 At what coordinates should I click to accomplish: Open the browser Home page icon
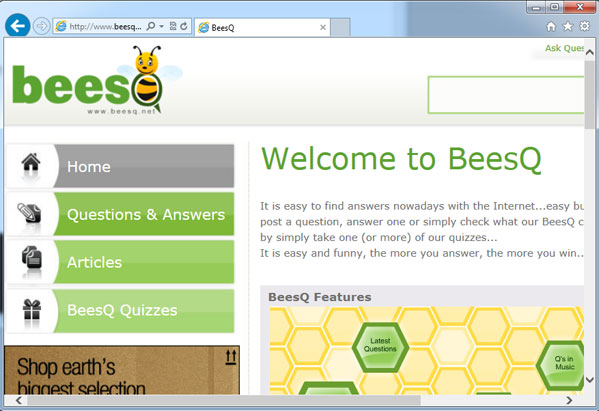coord(551,26)
